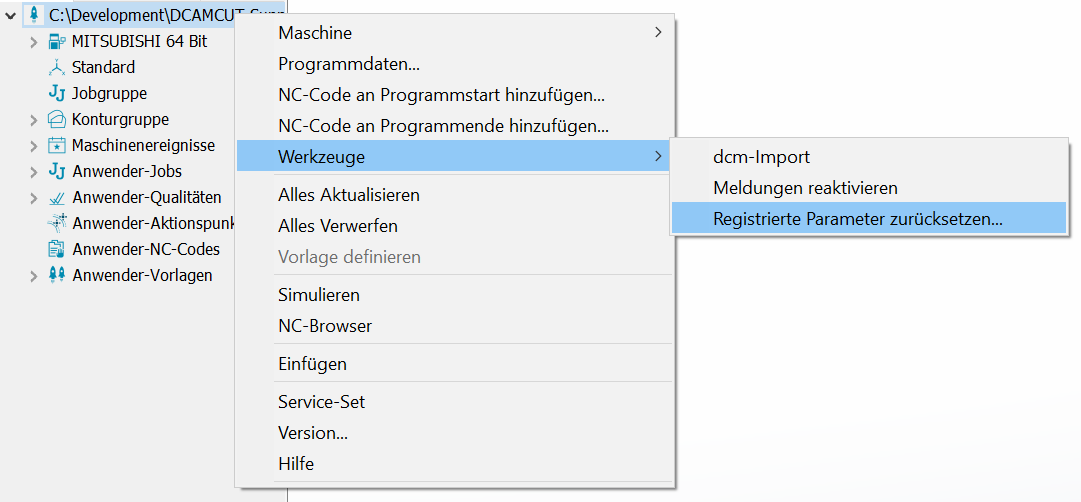
Task: Open the NC-Browser menu entry
Action: point(324,326)
